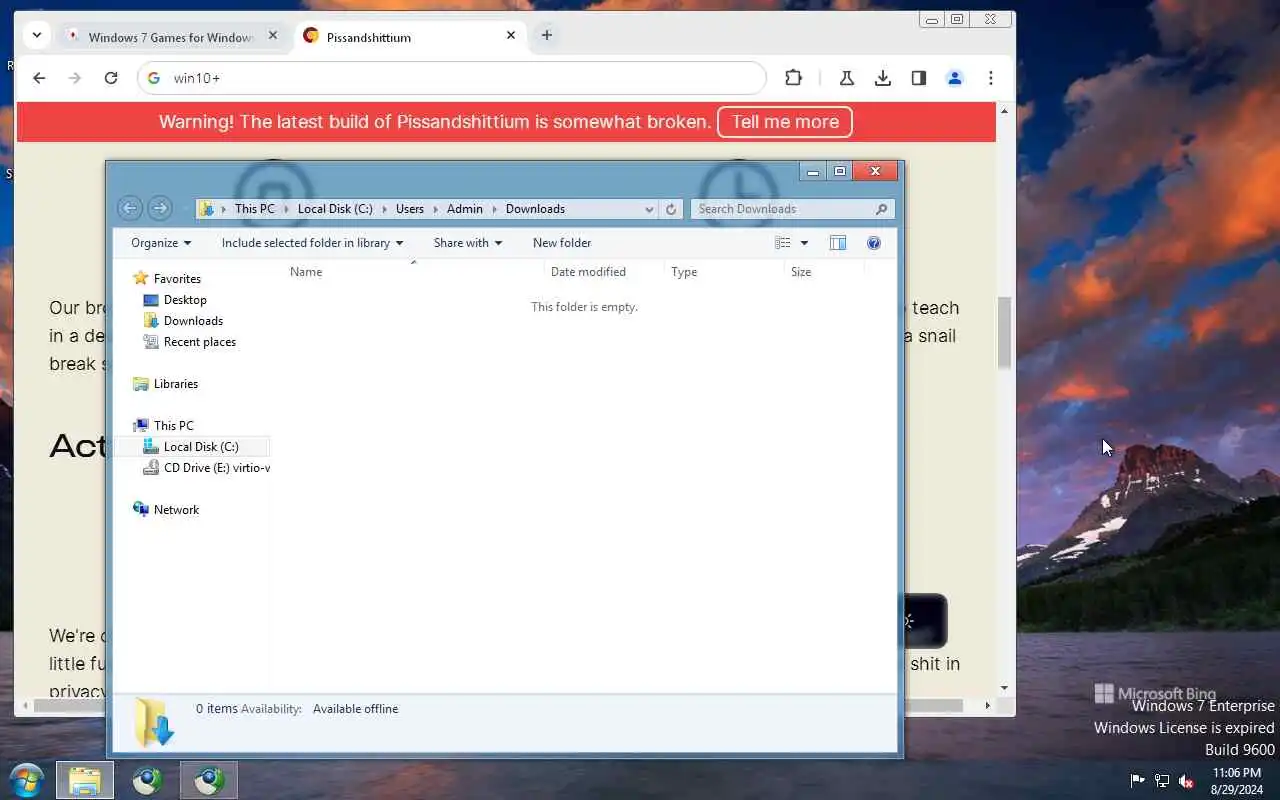
Task: Open browser three-dot menu
Action: 991,78
